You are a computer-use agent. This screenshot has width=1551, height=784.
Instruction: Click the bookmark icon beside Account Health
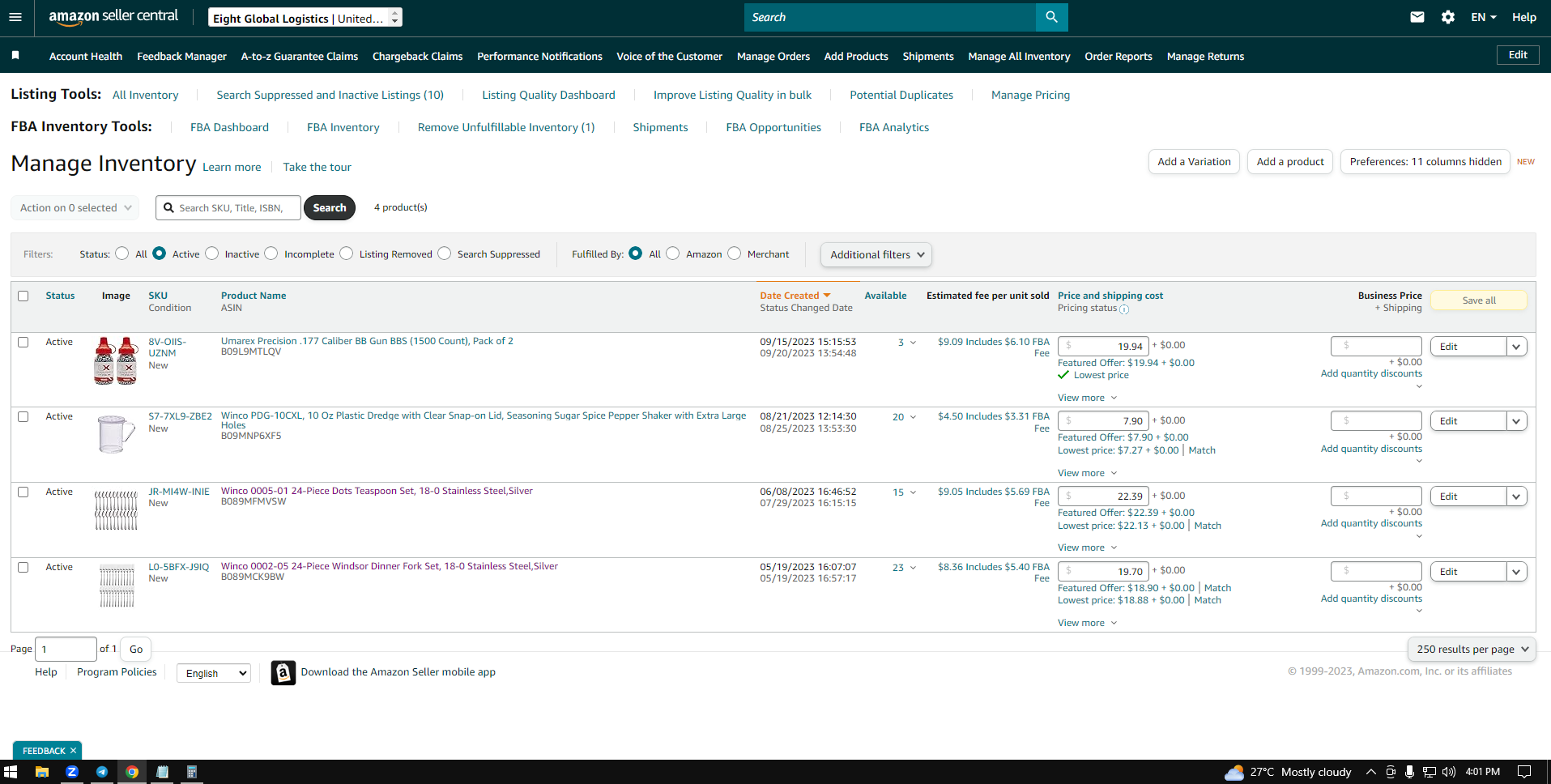15,56
